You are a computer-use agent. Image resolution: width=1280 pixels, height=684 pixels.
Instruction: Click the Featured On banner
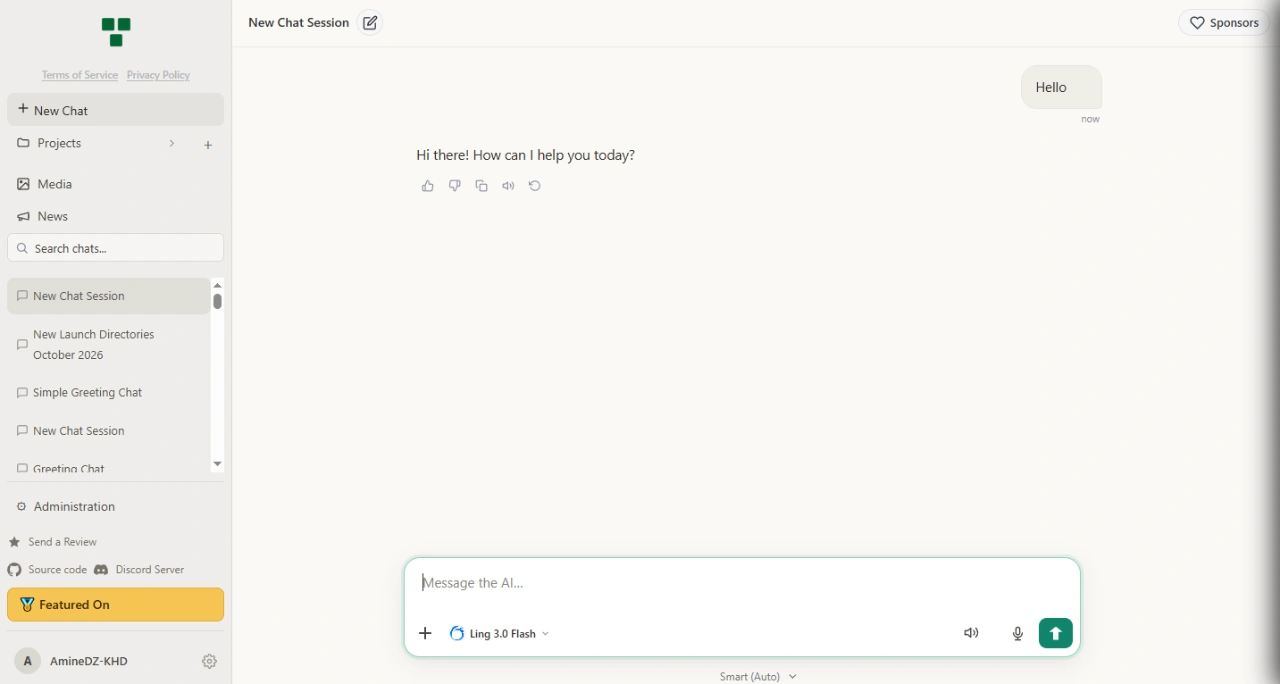click(x=116, y=605)
